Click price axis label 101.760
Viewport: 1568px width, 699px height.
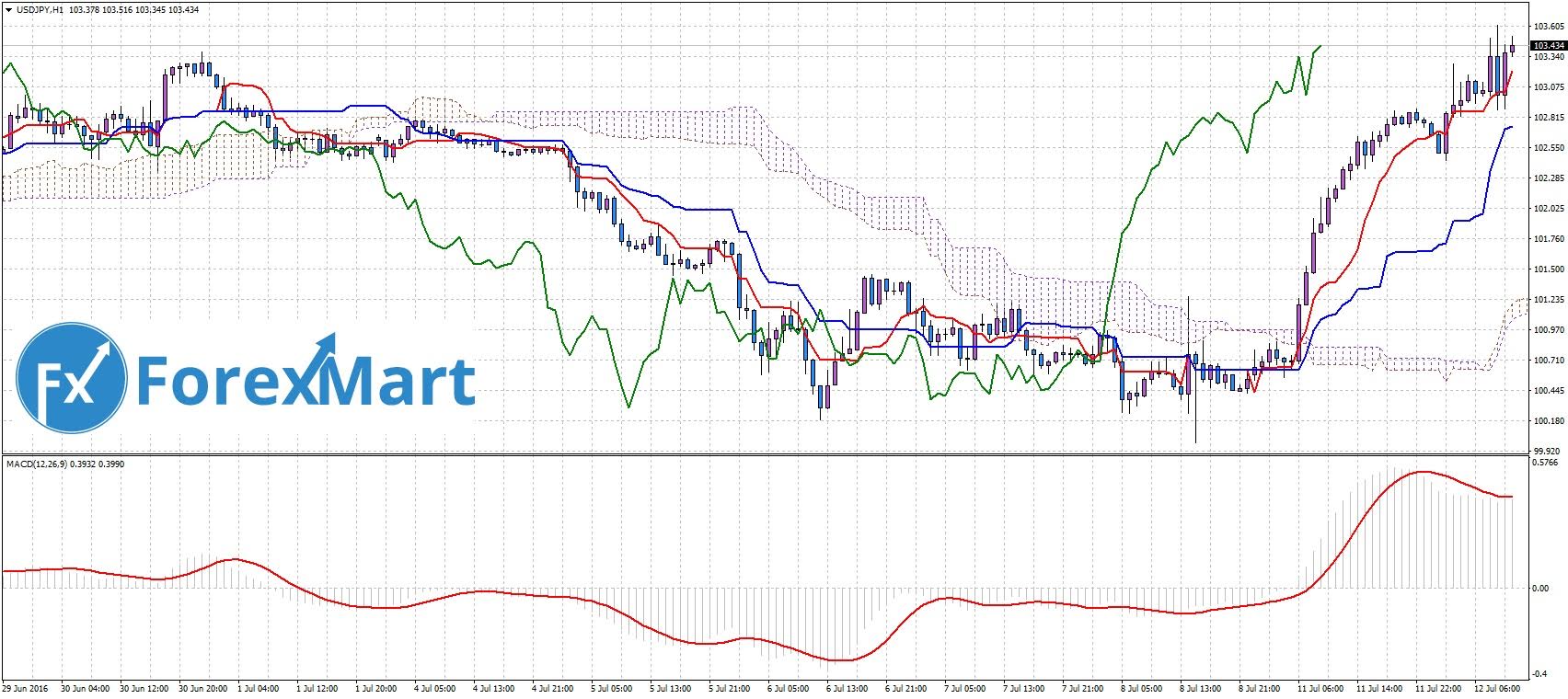[1549, 239]
